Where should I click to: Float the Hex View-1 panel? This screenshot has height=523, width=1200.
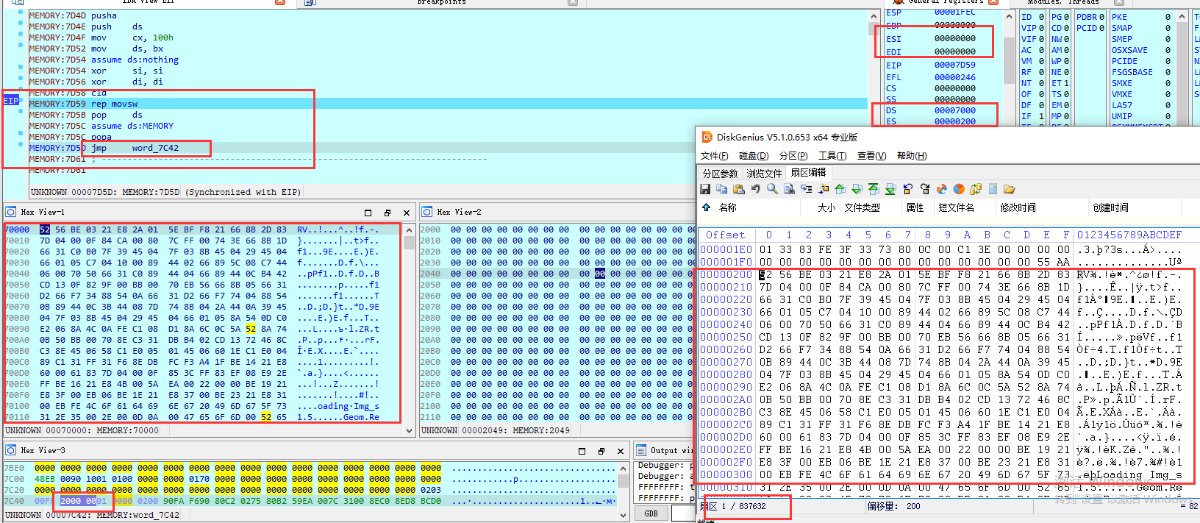pyautogui.click(x=386, y=213)
